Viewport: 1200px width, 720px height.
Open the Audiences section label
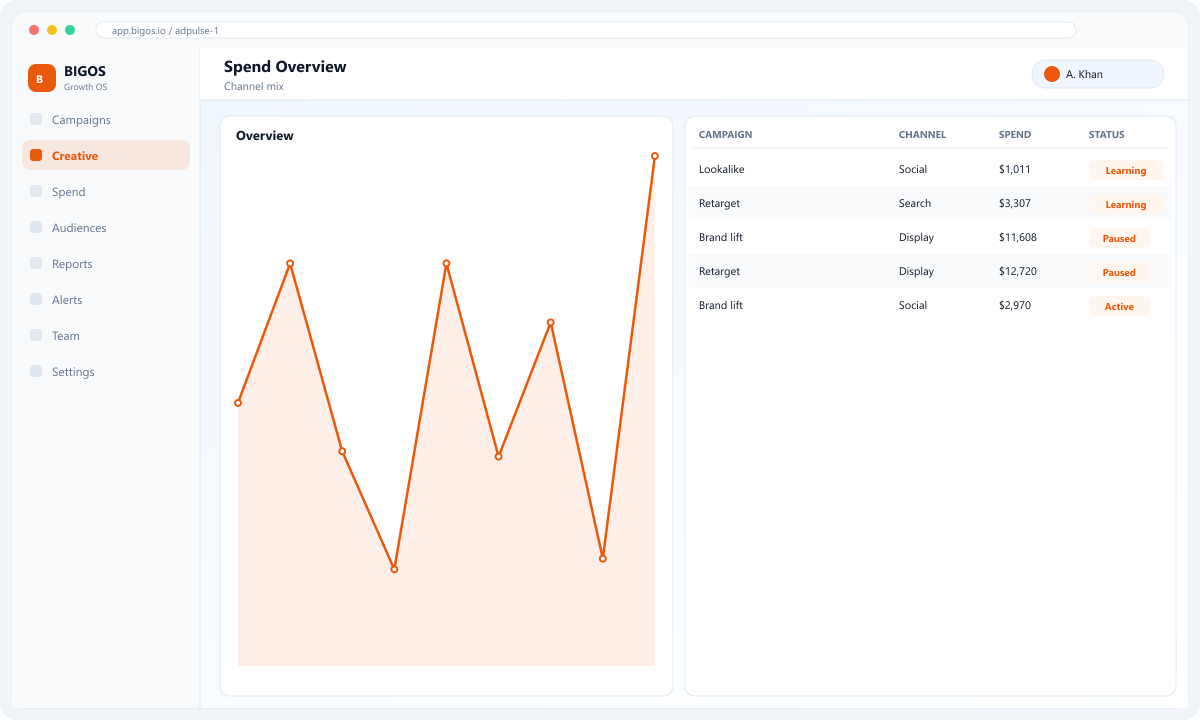(79, 228)
